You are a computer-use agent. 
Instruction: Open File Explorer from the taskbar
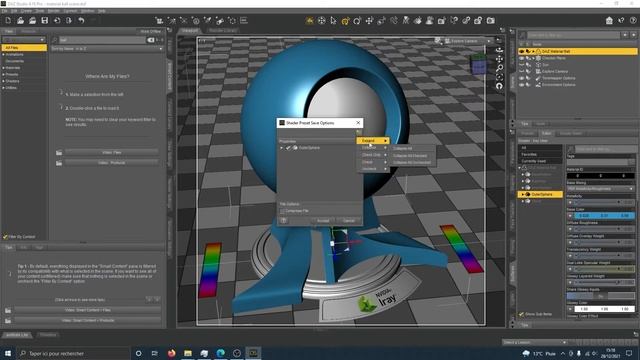188,353
